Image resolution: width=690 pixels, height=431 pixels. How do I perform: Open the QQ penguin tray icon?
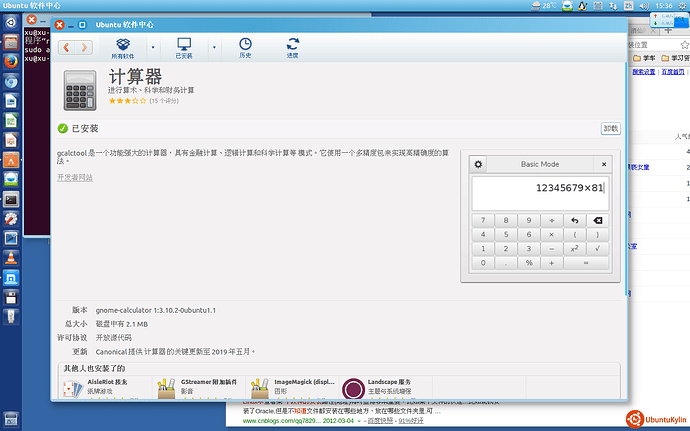point(583,6)
